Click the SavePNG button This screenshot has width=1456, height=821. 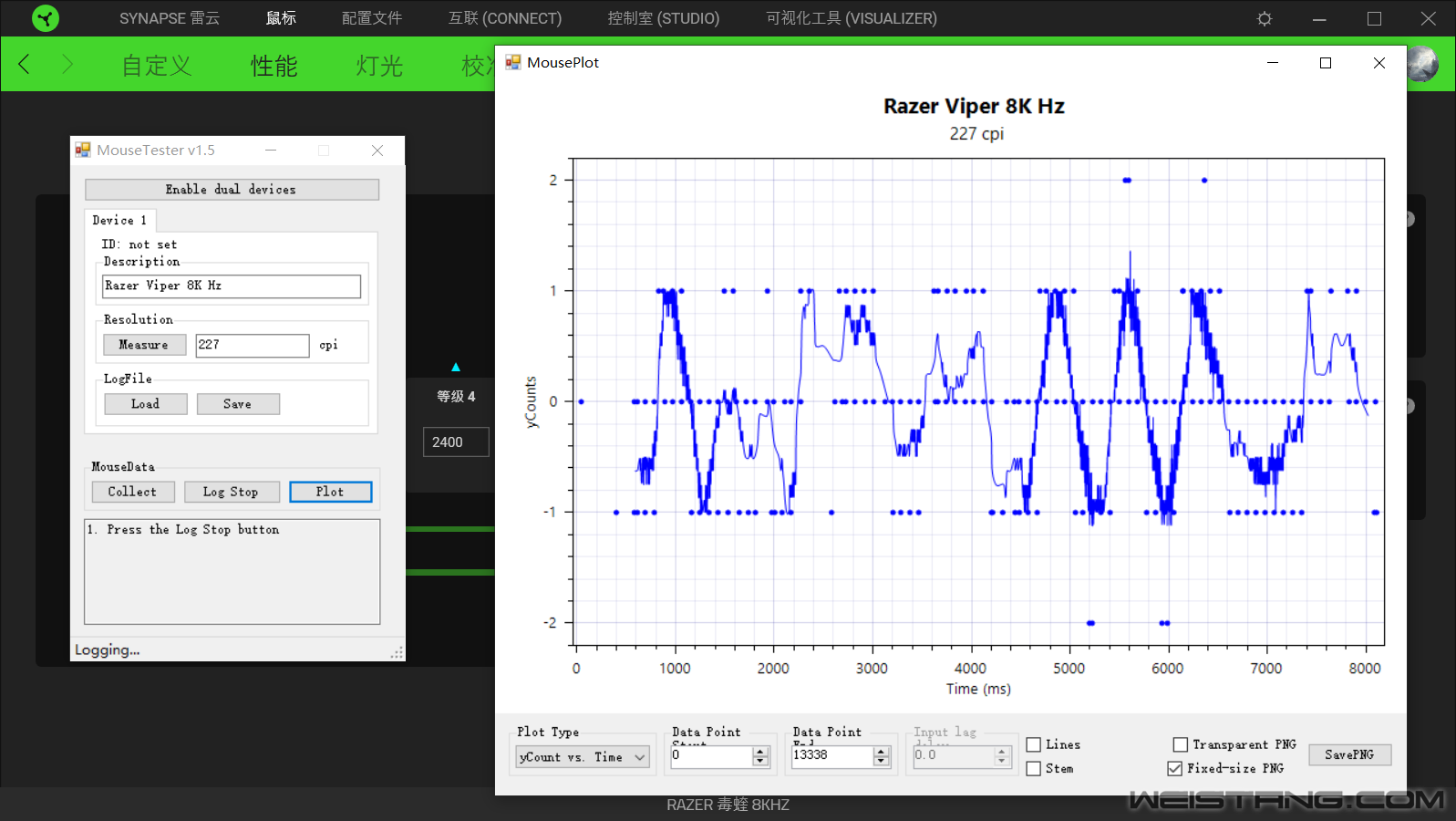[x=1350, y=754]
